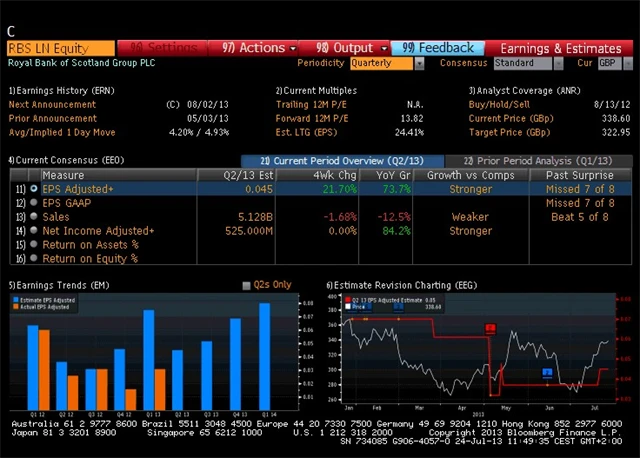Open Estimate Revision Charting (EEG) link
This screenshot has height=458, width=640.
pos(402,285)
